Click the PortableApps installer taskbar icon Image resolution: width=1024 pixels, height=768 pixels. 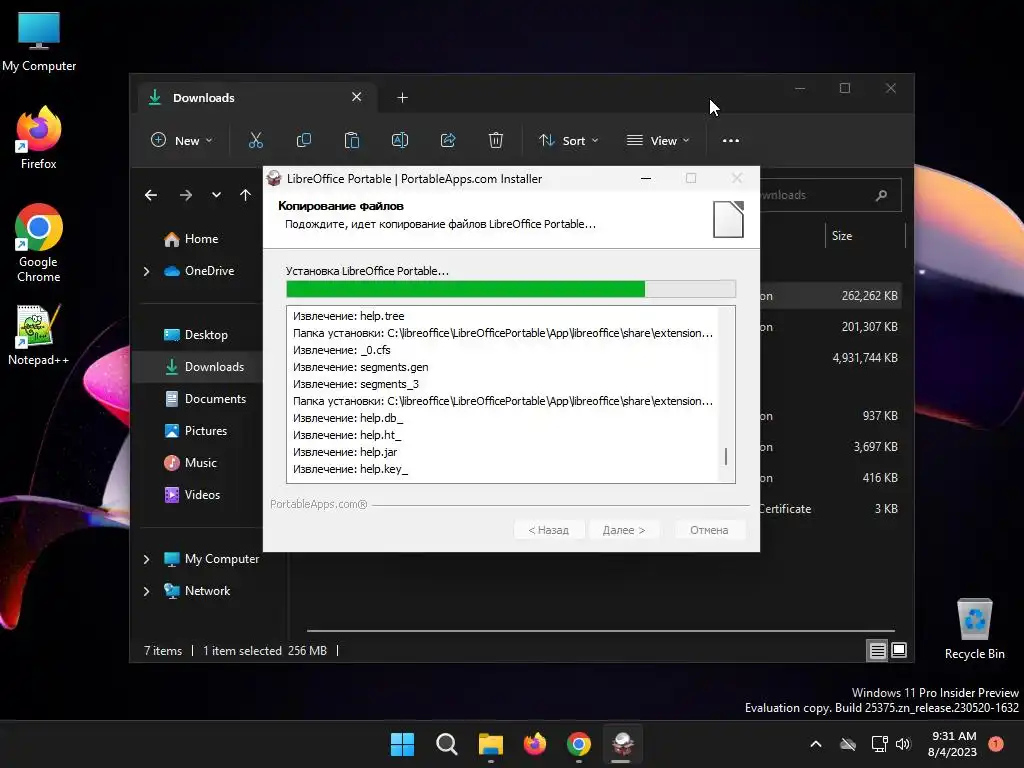622,744
